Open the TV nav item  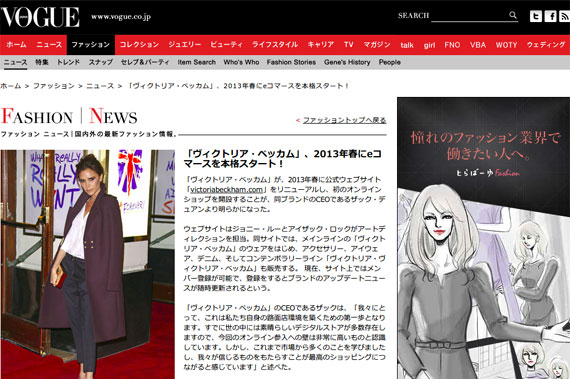[x=349, y=45]
